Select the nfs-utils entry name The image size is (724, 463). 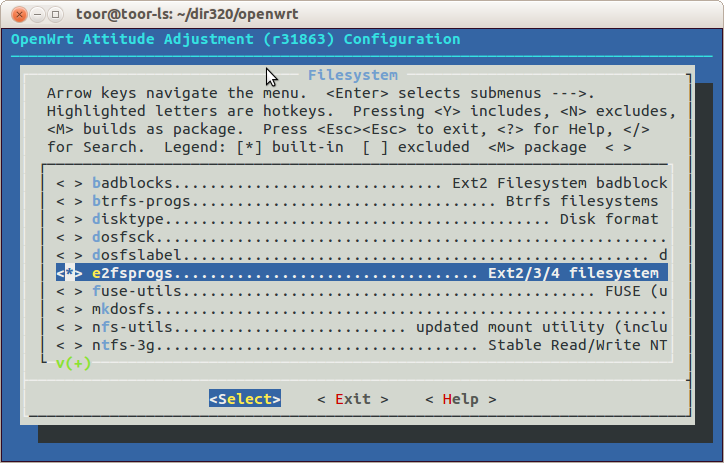(132, 327)
